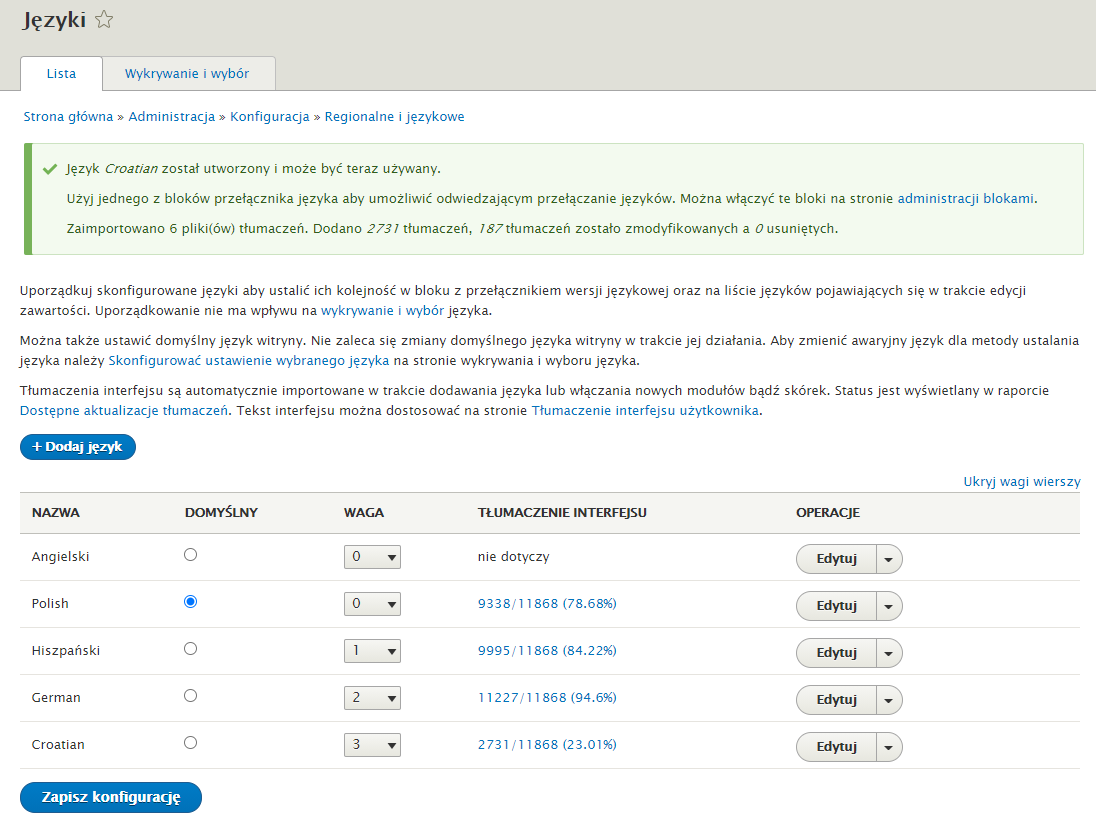Click Edytuj for Polish

point(836,606)
